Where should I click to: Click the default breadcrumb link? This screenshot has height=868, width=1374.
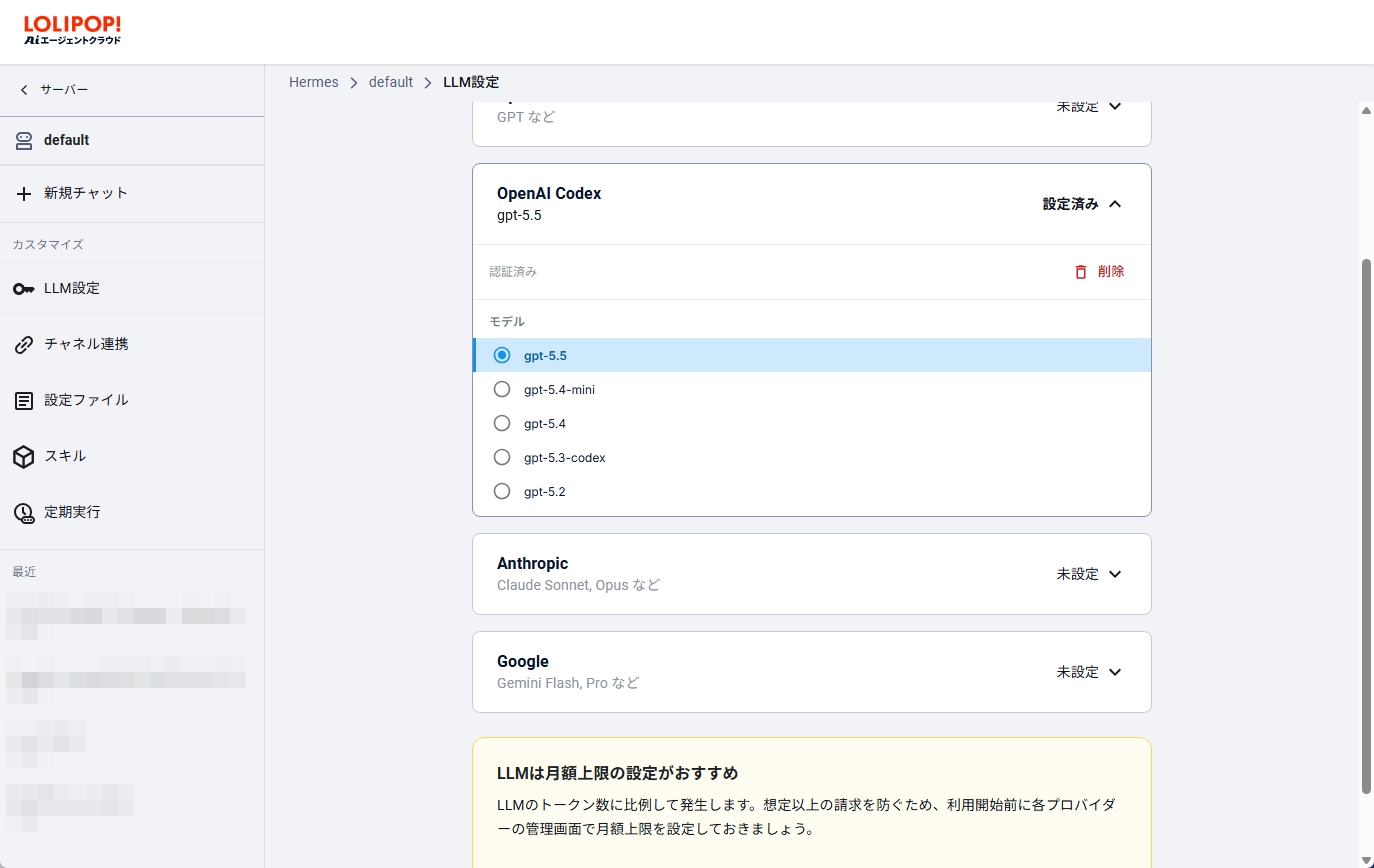tap(391, 82)
